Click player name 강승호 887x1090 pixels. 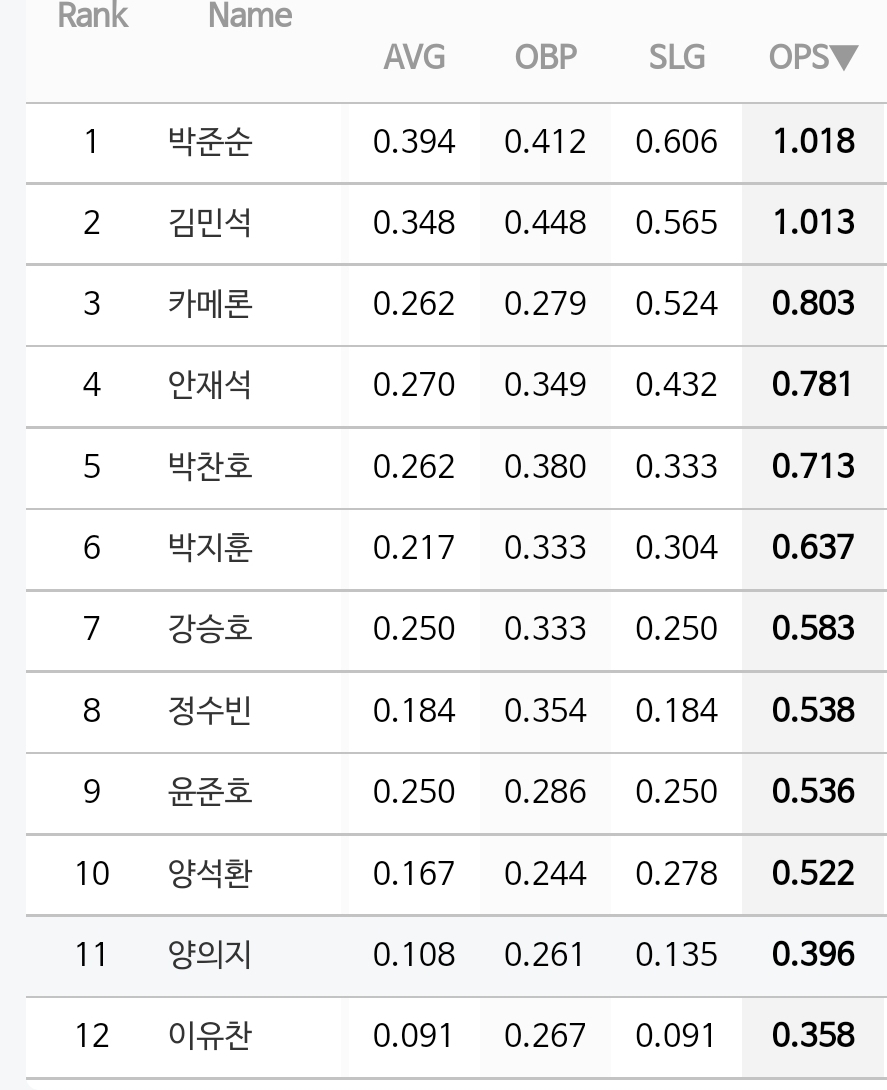pos(210,629)
